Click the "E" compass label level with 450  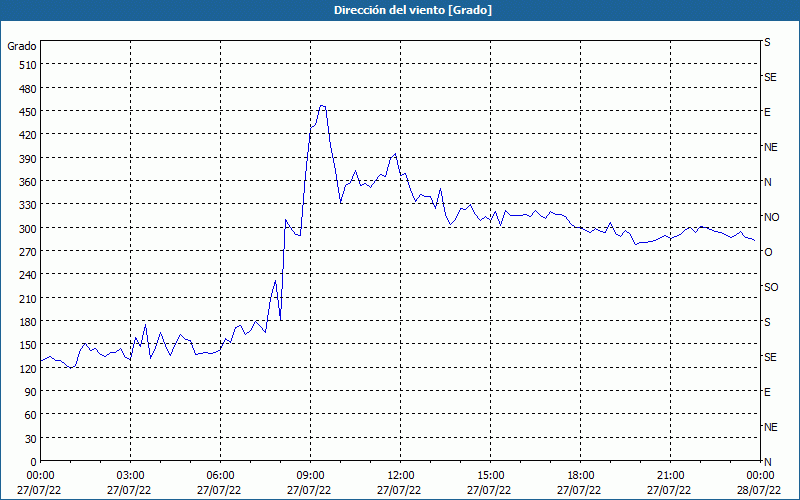click(x=767, y=112)
